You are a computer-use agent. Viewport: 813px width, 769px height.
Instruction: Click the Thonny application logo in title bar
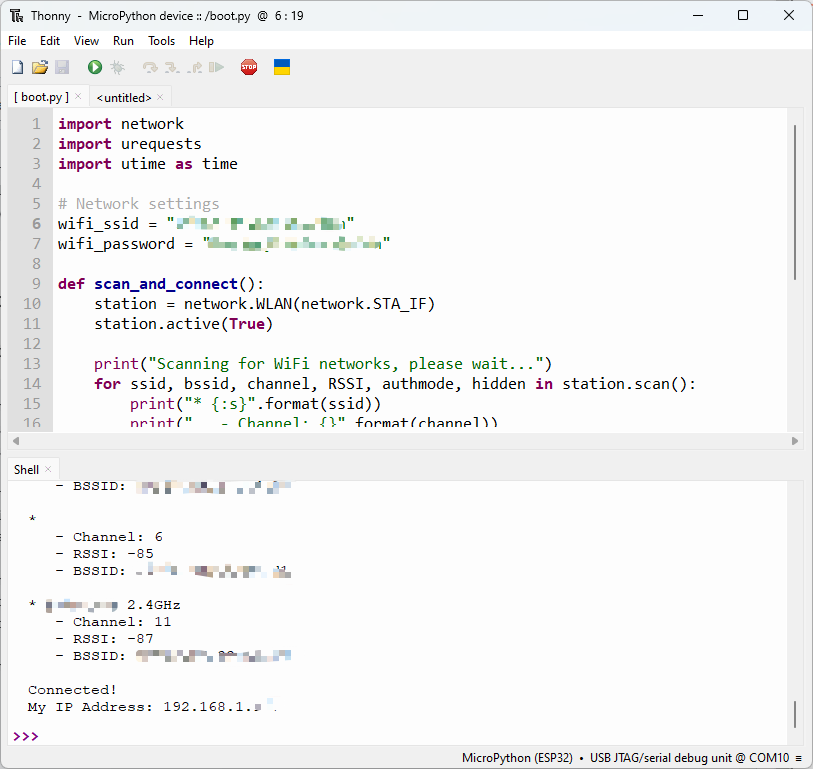tap(17, 16)
